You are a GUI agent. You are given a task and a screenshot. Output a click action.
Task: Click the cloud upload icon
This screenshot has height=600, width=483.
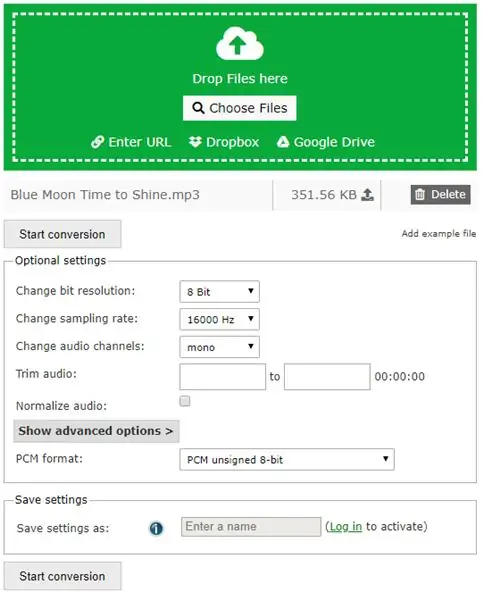point(240,43)
